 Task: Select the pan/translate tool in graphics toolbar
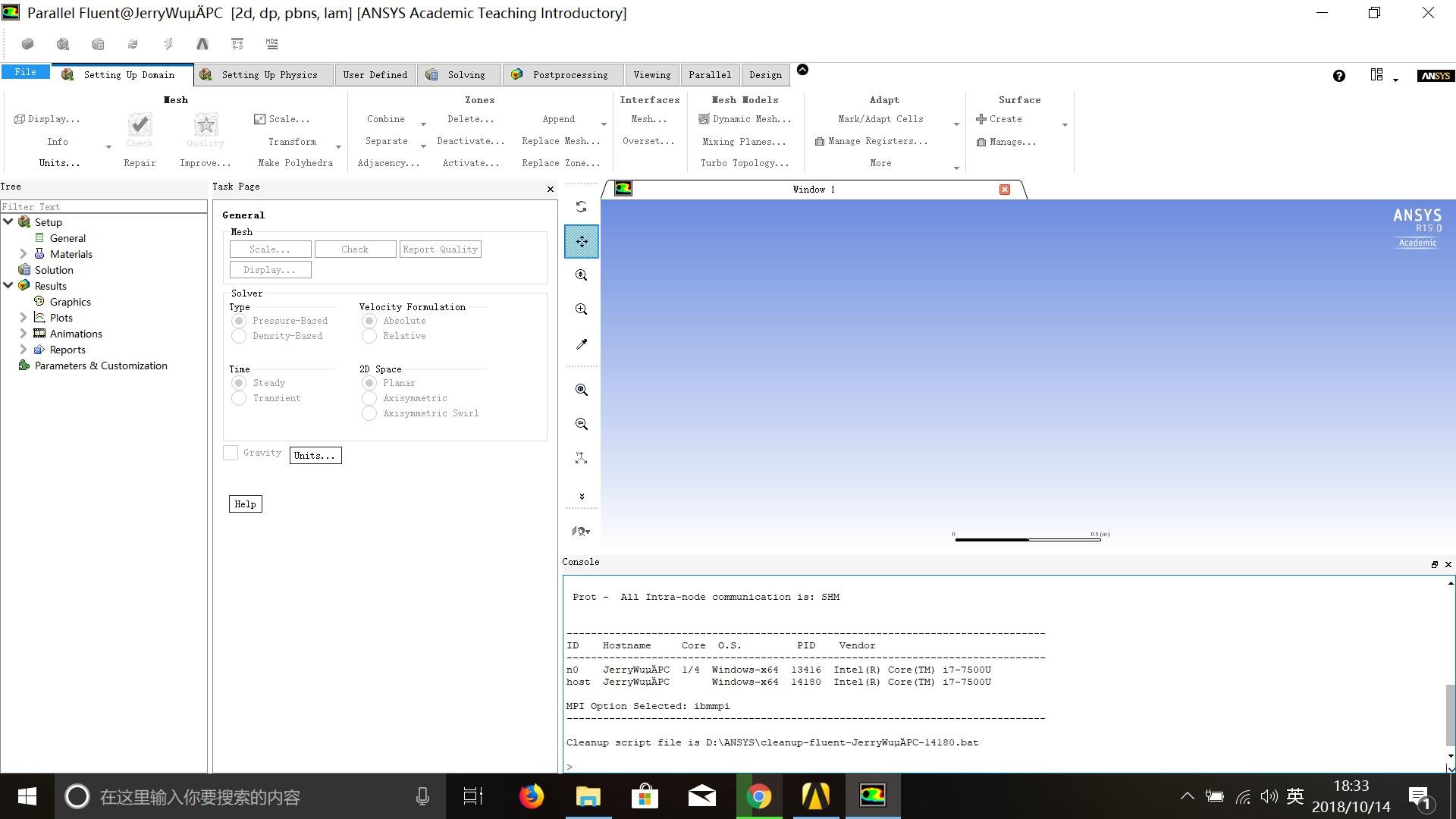click(582, 241)
